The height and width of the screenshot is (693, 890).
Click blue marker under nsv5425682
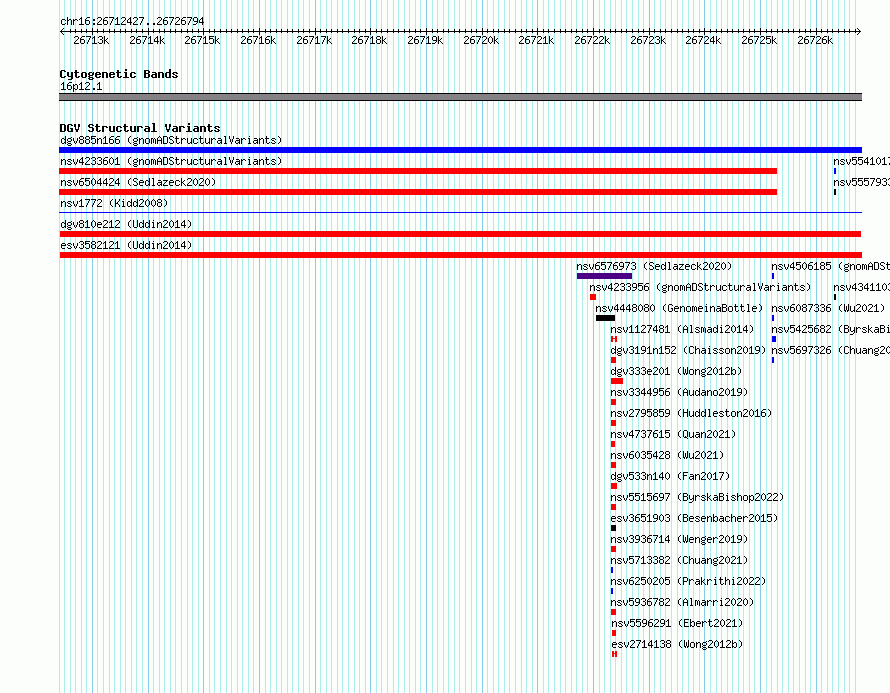point(774,339)
